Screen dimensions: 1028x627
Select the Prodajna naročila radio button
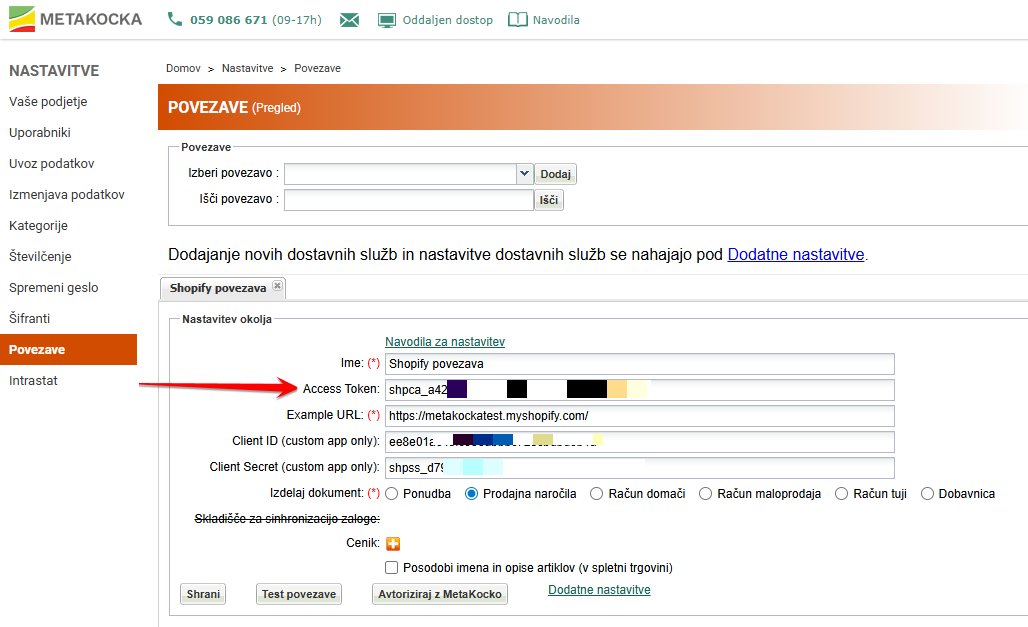click(x=471, y=494)
